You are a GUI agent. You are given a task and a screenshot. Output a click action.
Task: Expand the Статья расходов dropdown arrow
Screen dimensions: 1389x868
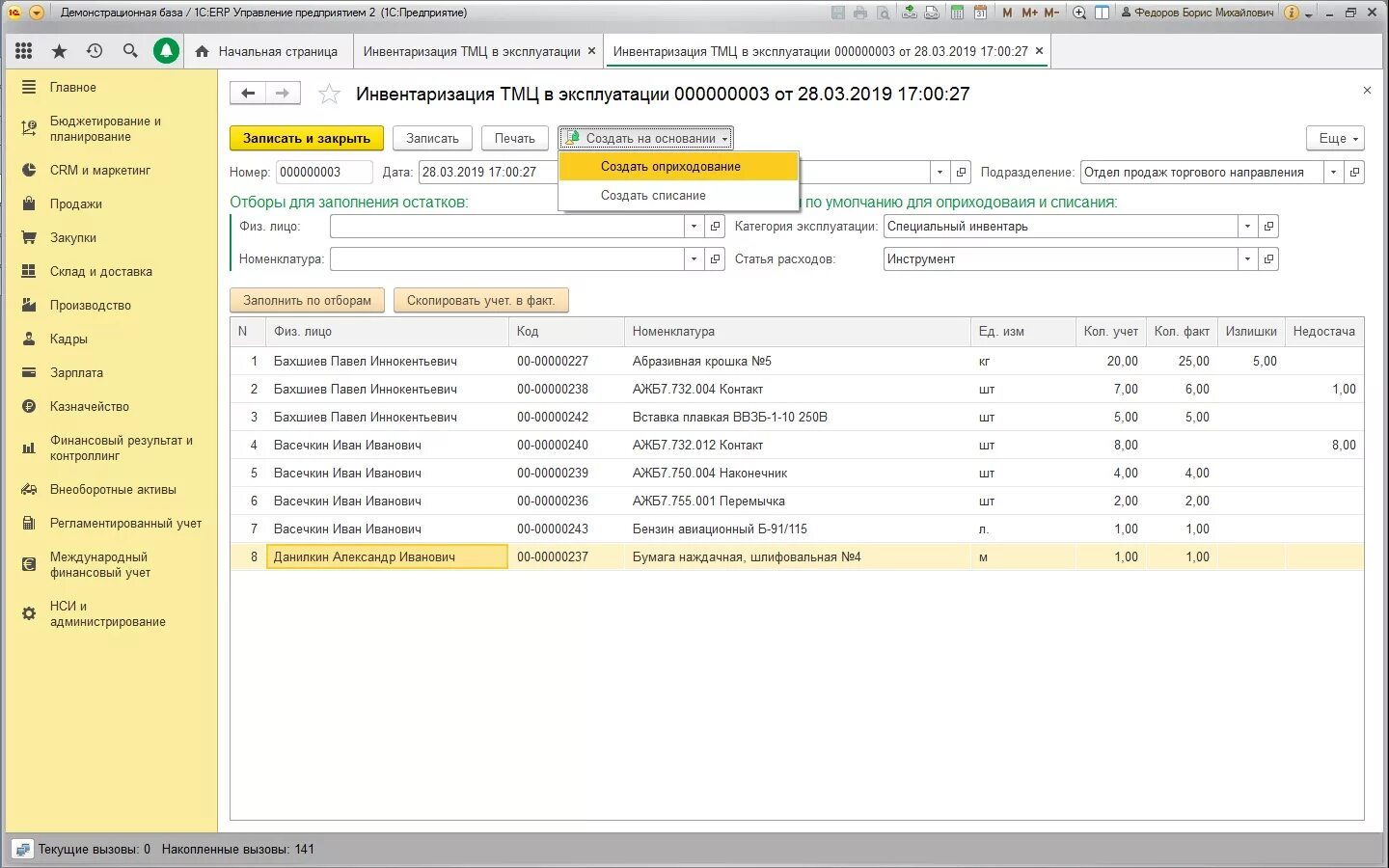pos(1247,258)
